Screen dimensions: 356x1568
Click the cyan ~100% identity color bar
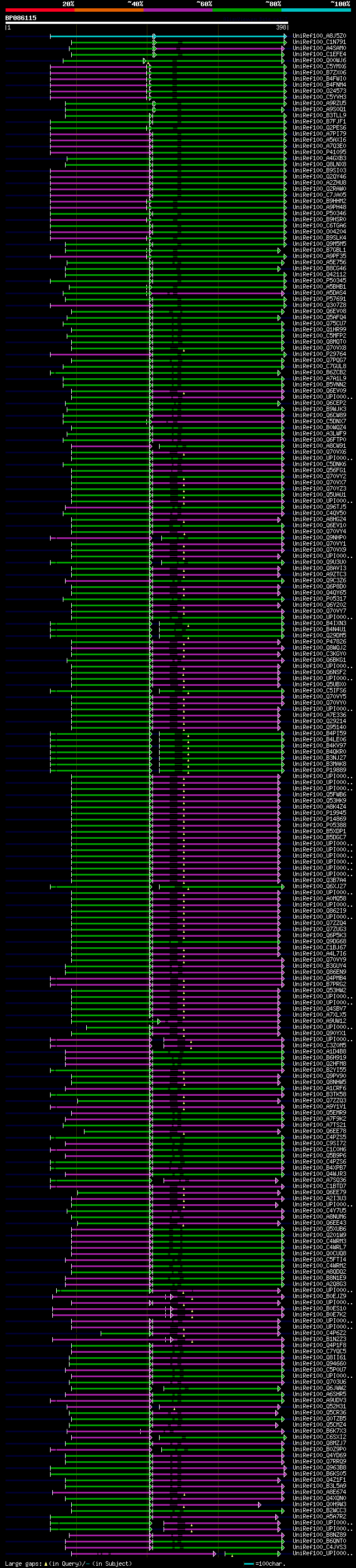pyautogui.click(x=317, y=10)
